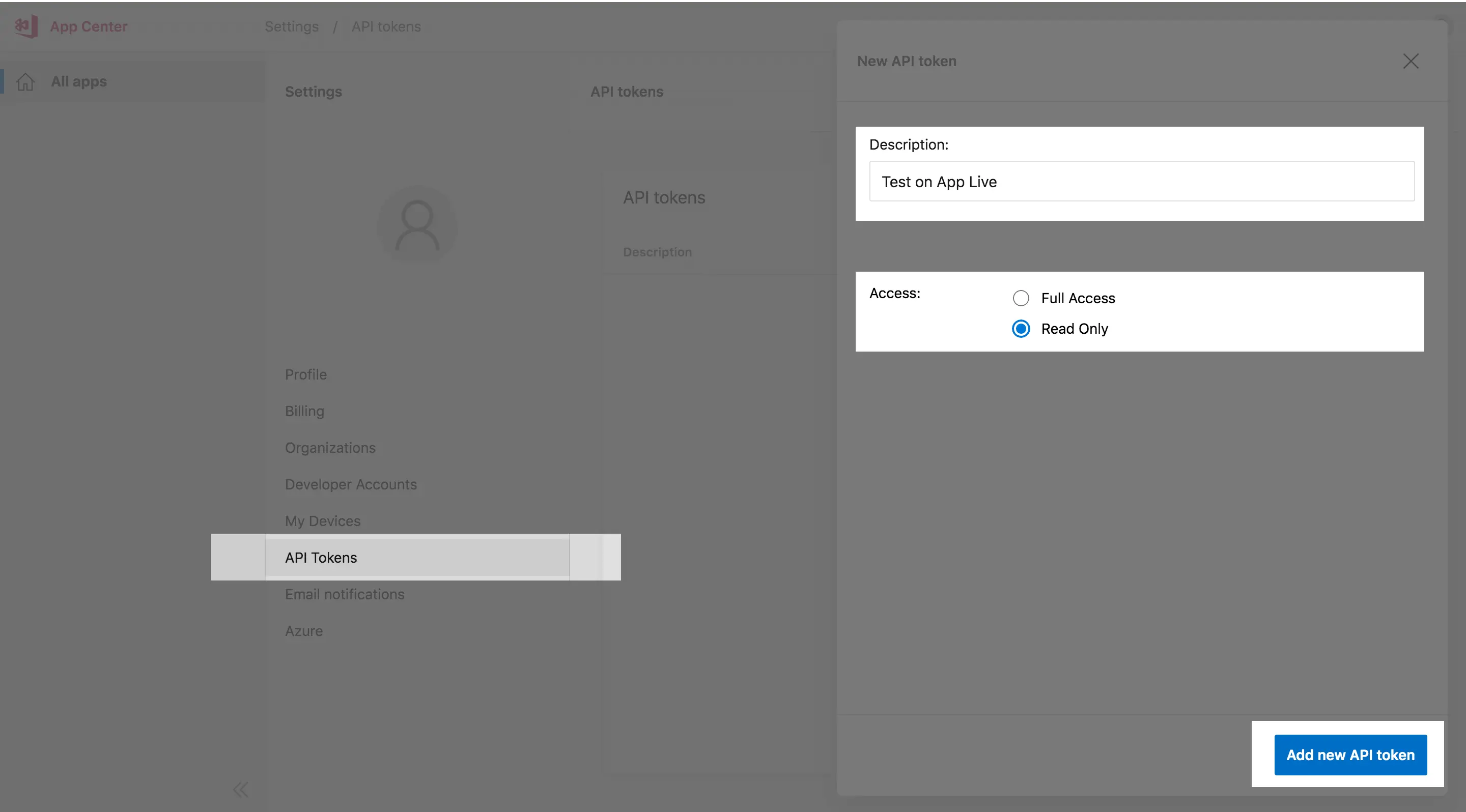Image resolution: width=1466 pixels, height=812 pixels.
Task: Click the Description text field
Action: point(1141,182)
